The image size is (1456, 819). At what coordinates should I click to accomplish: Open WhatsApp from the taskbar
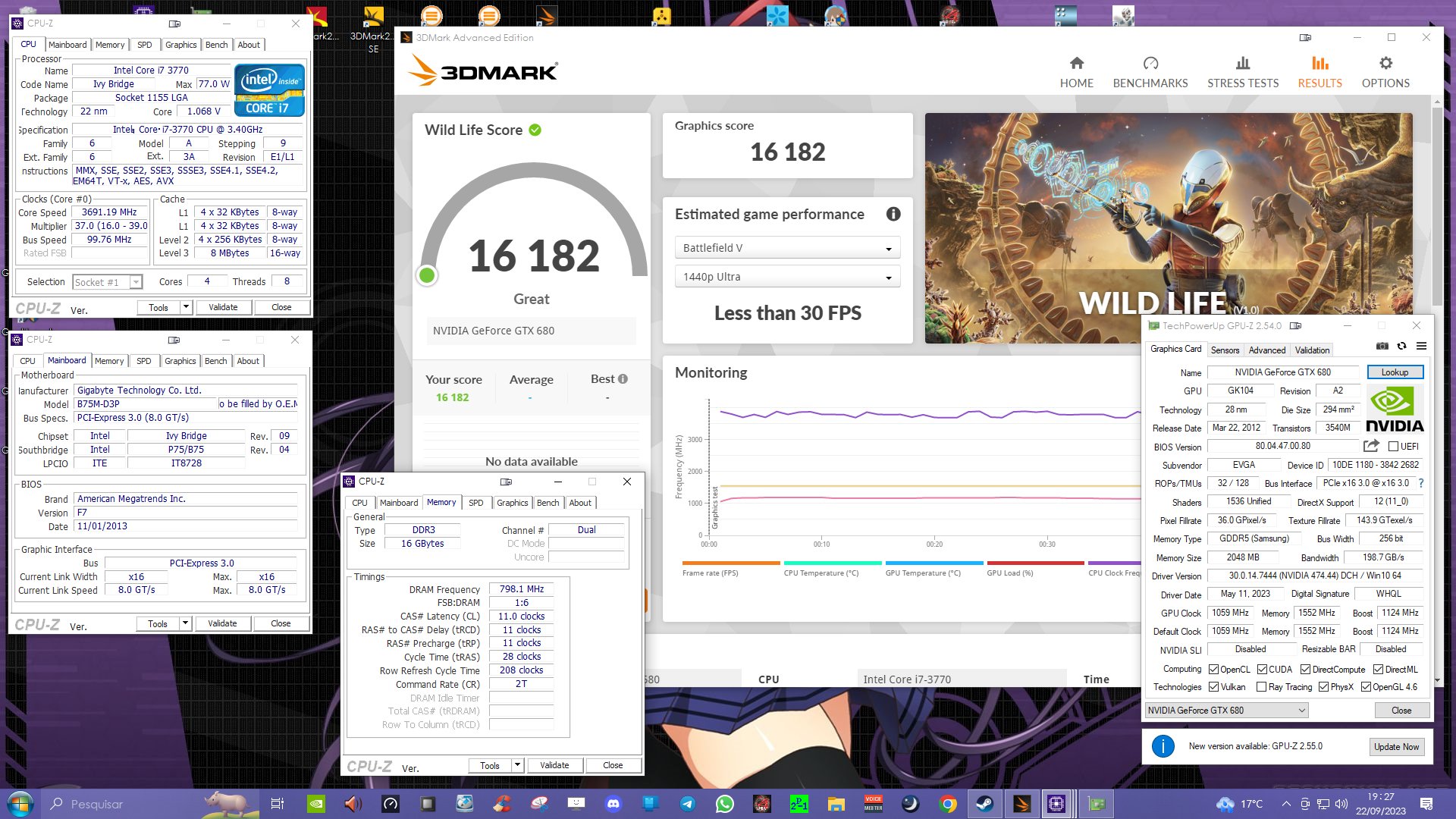724,804
